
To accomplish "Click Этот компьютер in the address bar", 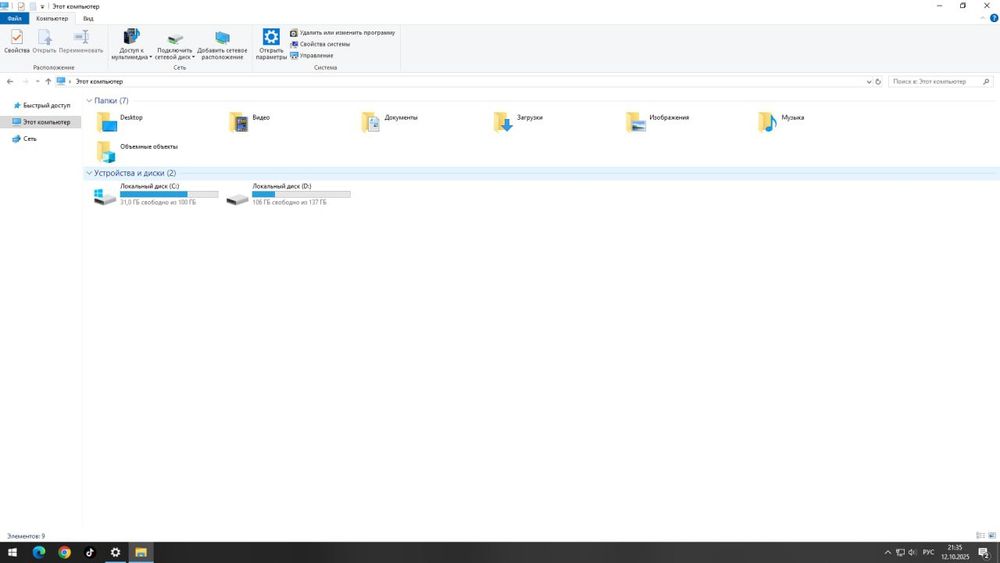I will click(x=99, y=82).
